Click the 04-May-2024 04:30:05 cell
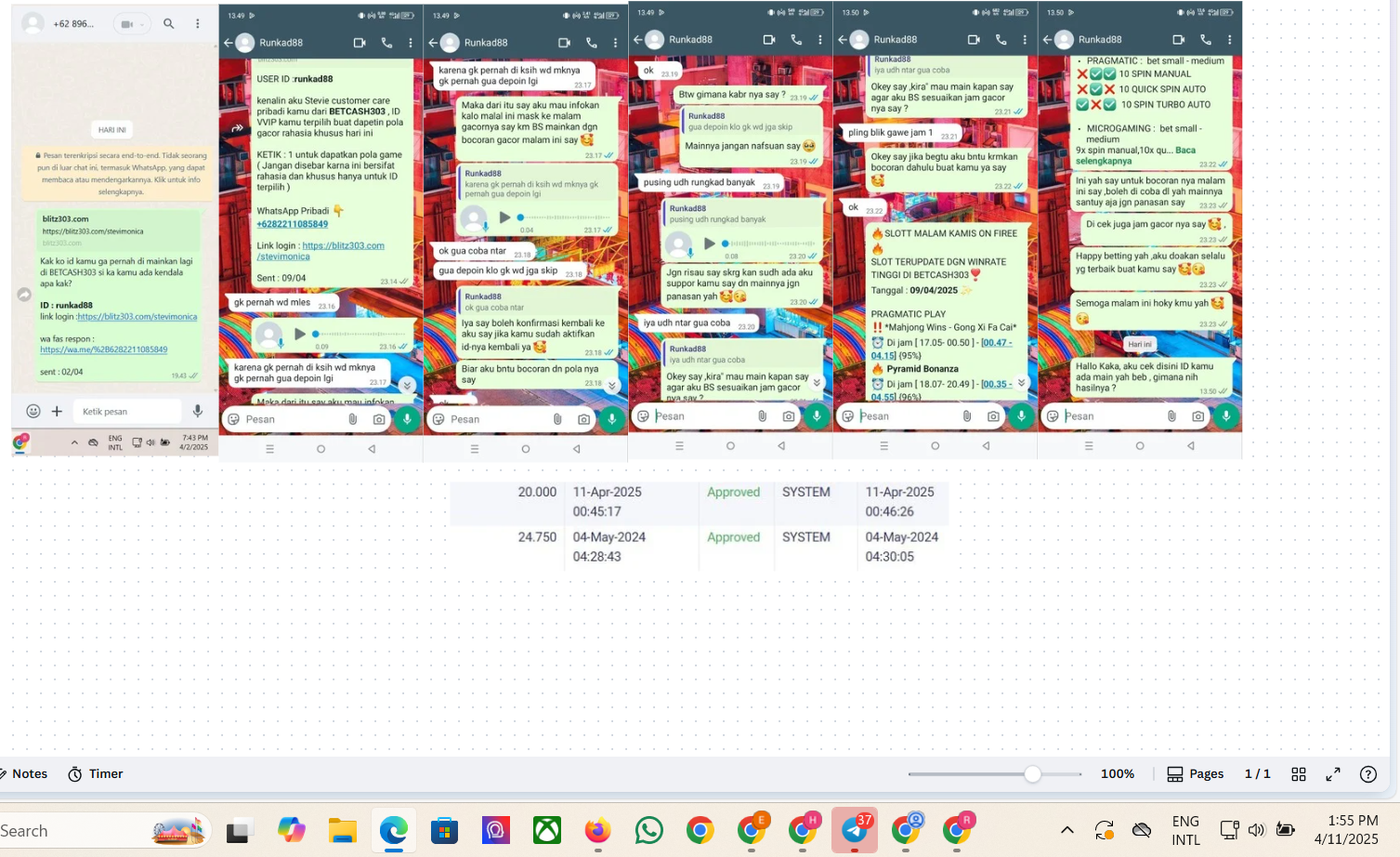This screenshot has height=857, width=1400. coord(901,547)
